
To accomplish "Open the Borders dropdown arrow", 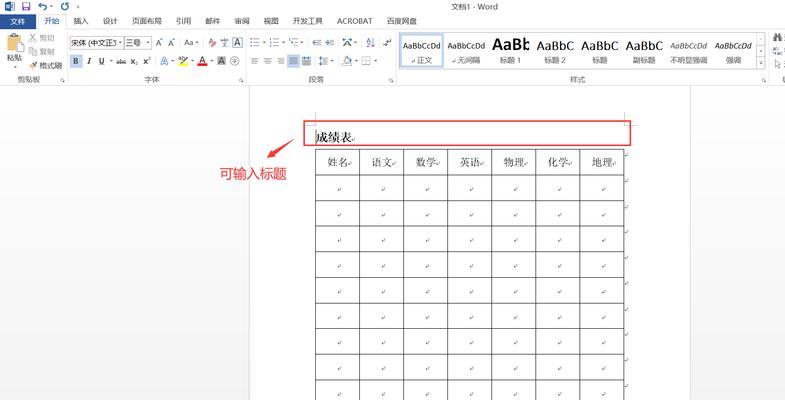I will (x=375, y=61).
